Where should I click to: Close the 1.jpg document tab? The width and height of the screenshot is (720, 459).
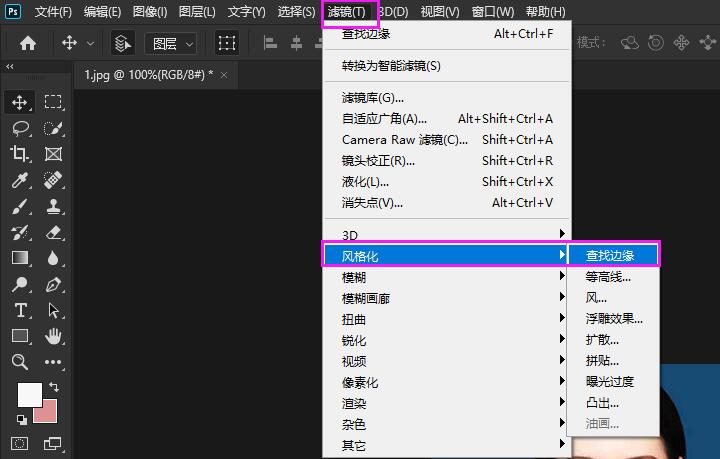(224, 75)
